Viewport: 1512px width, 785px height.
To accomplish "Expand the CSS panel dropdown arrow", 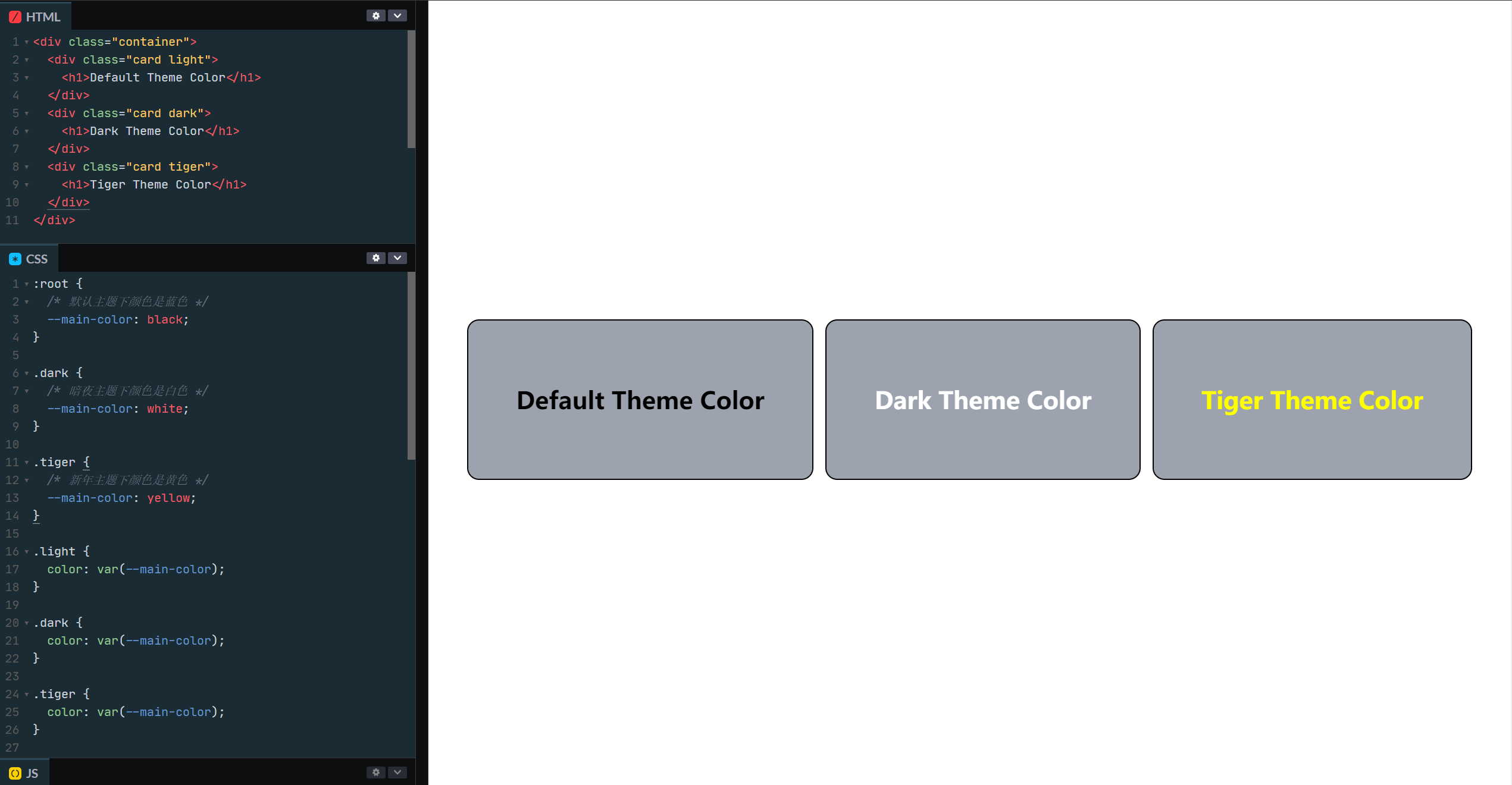I will tap(397, 257).
